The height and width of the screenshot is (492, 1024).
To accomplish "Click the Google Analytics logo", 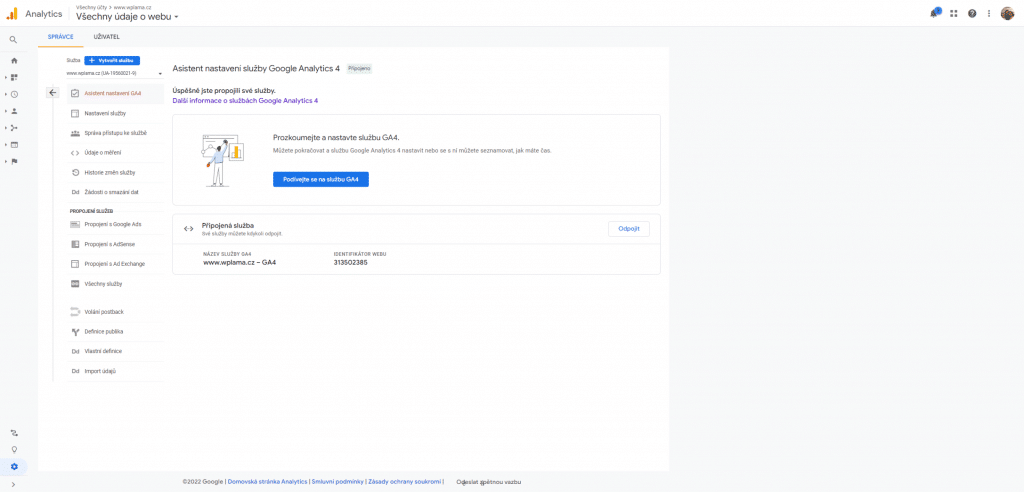I will (x=12, y=13).
